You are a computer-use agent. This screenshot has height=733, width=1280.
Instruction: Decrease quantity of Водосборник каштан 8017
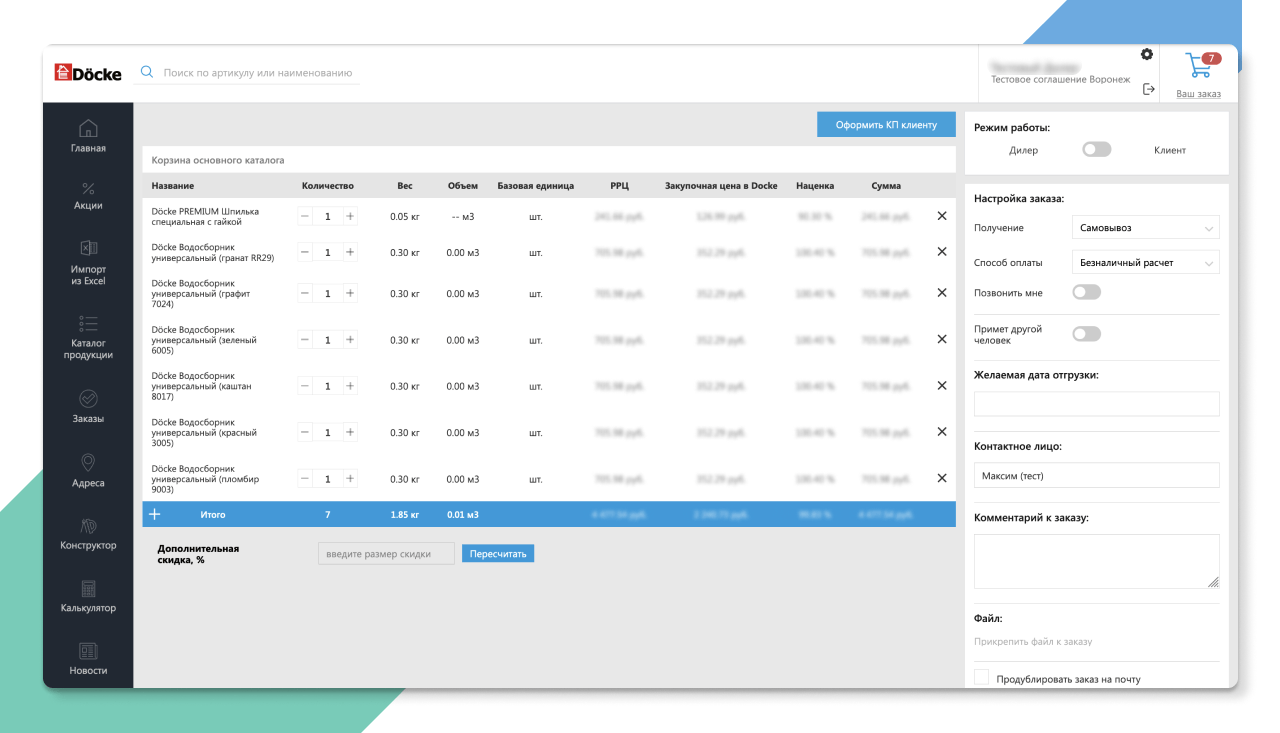pyautogui.click(x=306, y=386)
